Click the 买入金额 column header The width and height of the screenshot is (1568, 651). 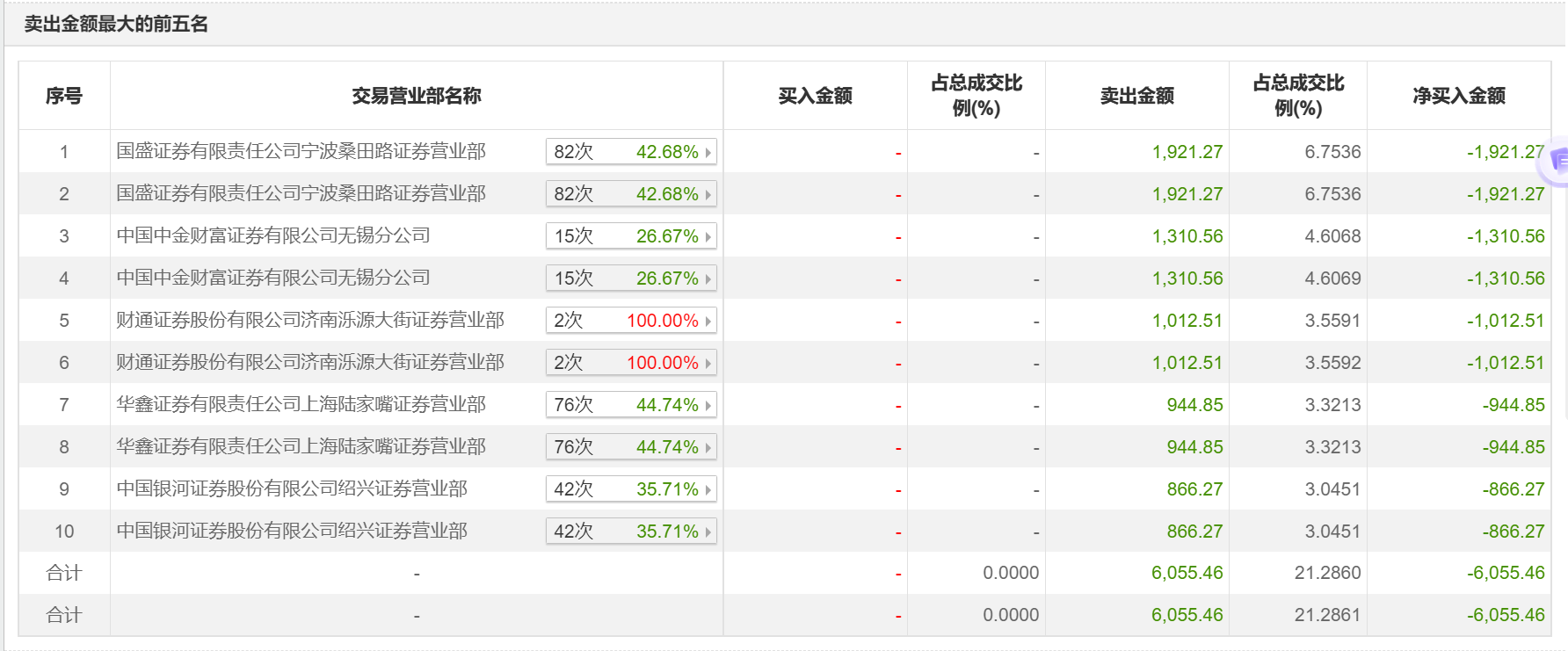tap(815, 96)
